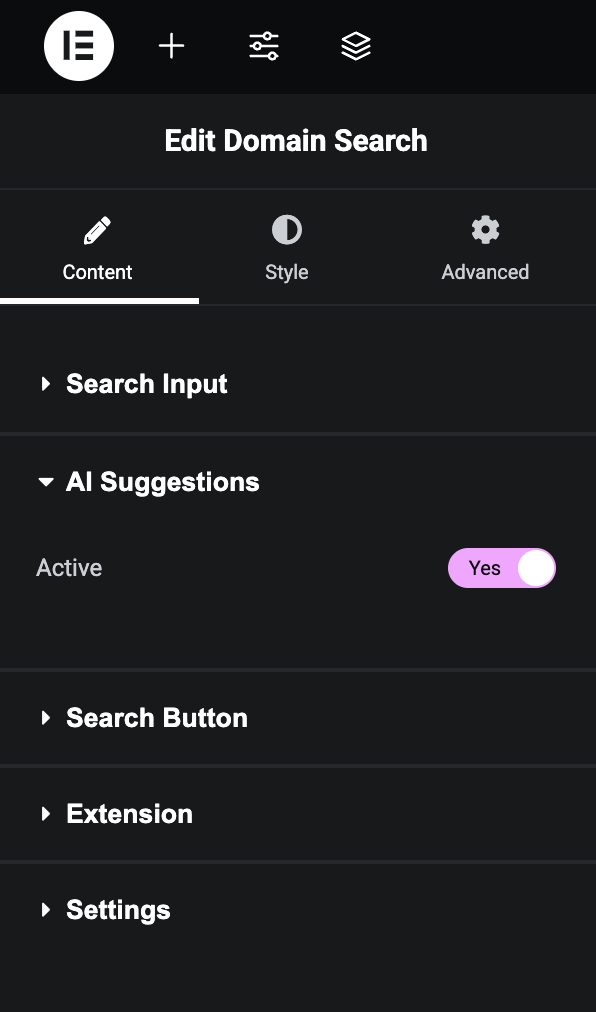596x1012 pixels.
Task: Click the half-circle icon above Style
Action: click(286, 229)
